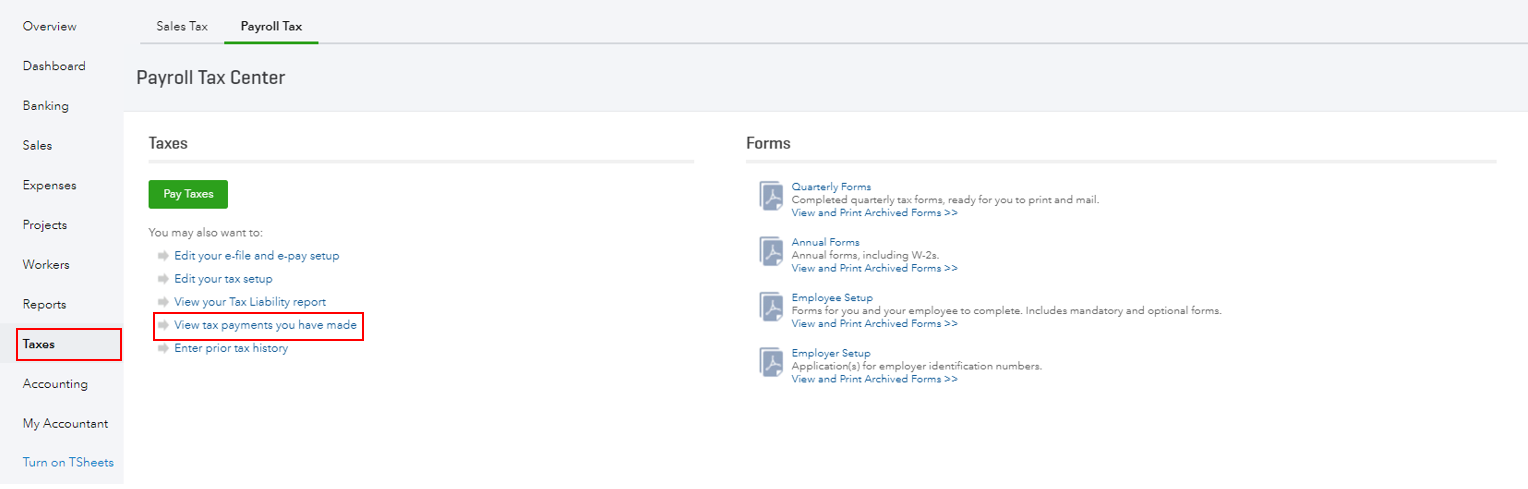Open Edit your e-file and e-pay setup

click(256, 256)
